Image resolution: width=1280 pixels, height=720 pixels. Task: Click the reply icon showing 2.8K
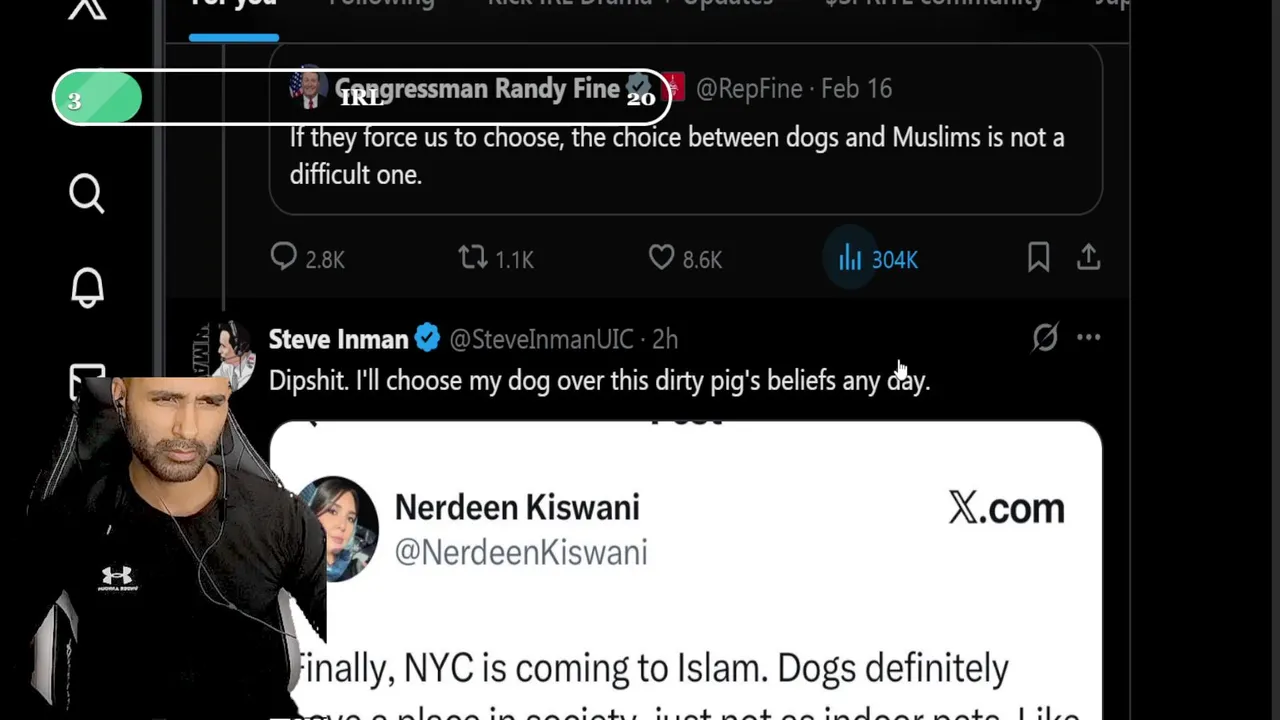pos(284,258)
